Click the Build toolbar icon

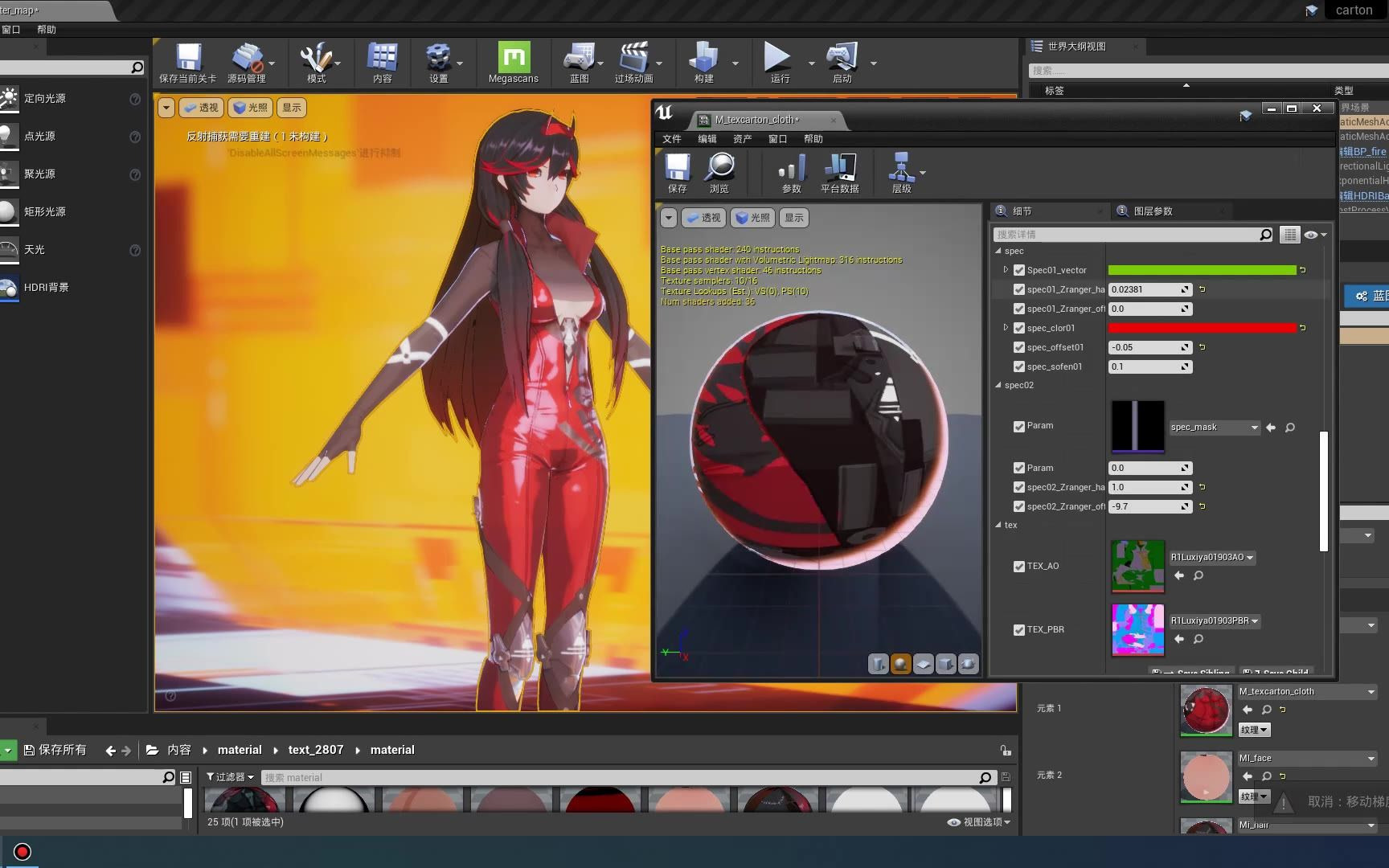click(703, 63)
